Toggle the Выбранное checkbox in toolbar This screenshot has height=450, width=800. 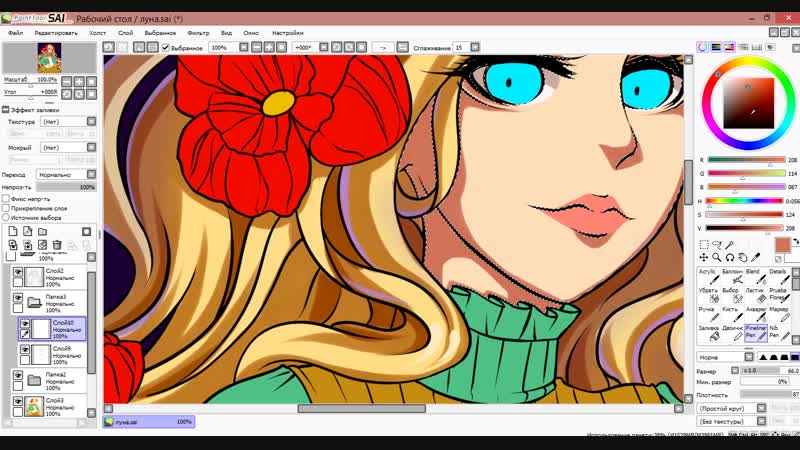[165, 47]
